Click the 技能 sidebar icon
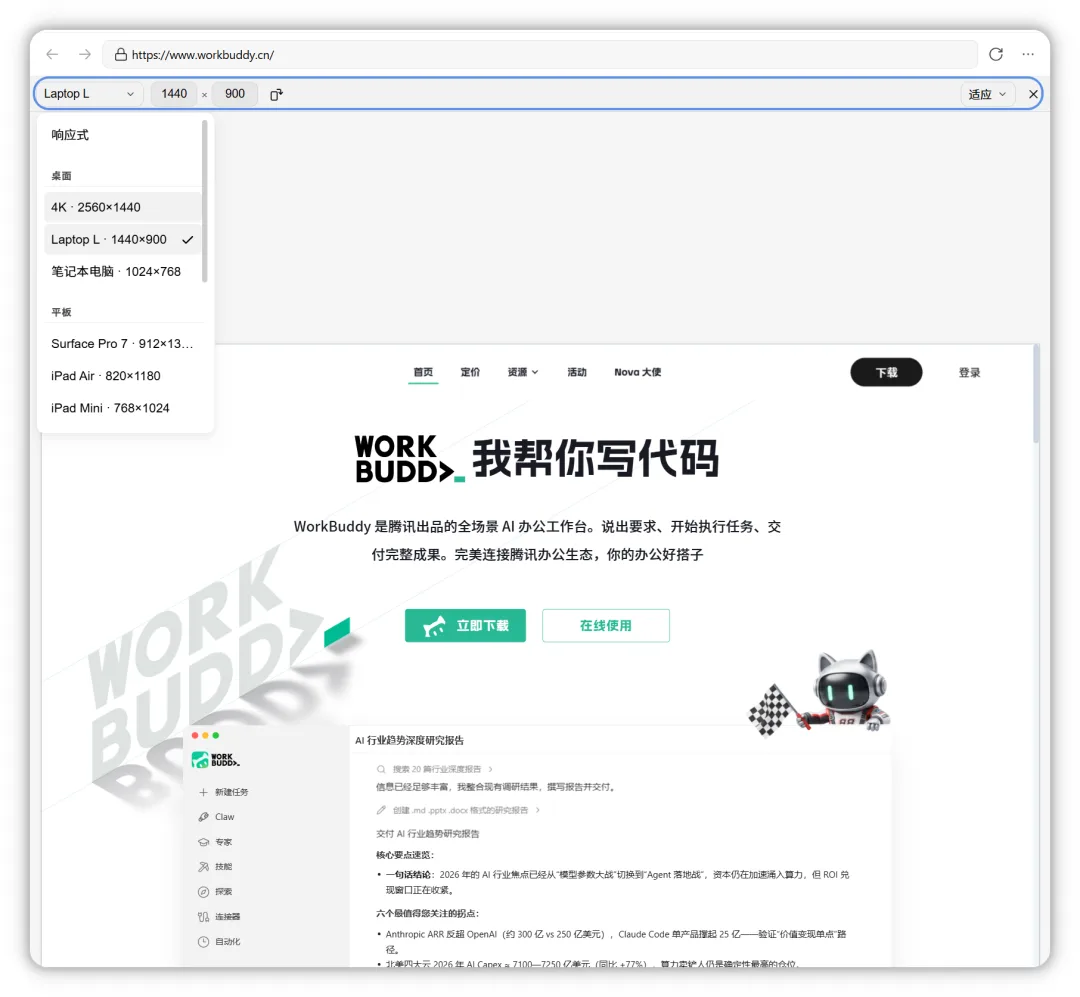 click(203, 867)
